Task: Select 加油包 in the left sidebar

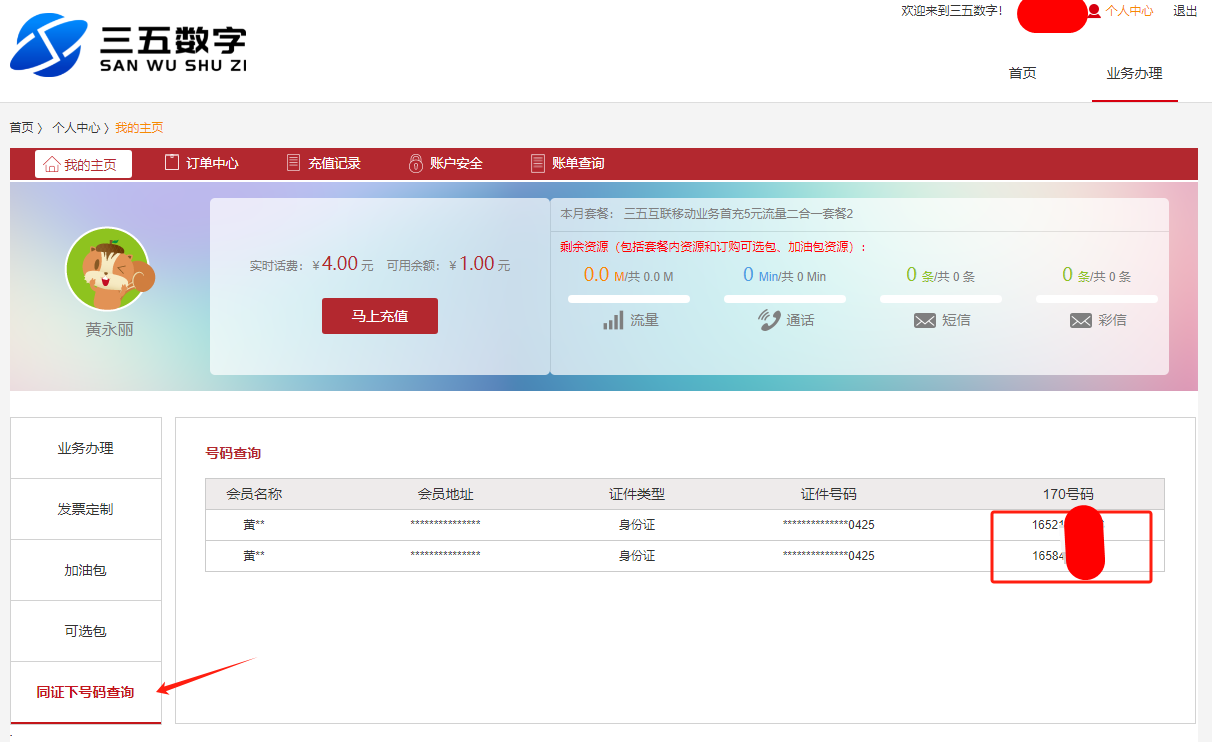Action: click(85, 570)
